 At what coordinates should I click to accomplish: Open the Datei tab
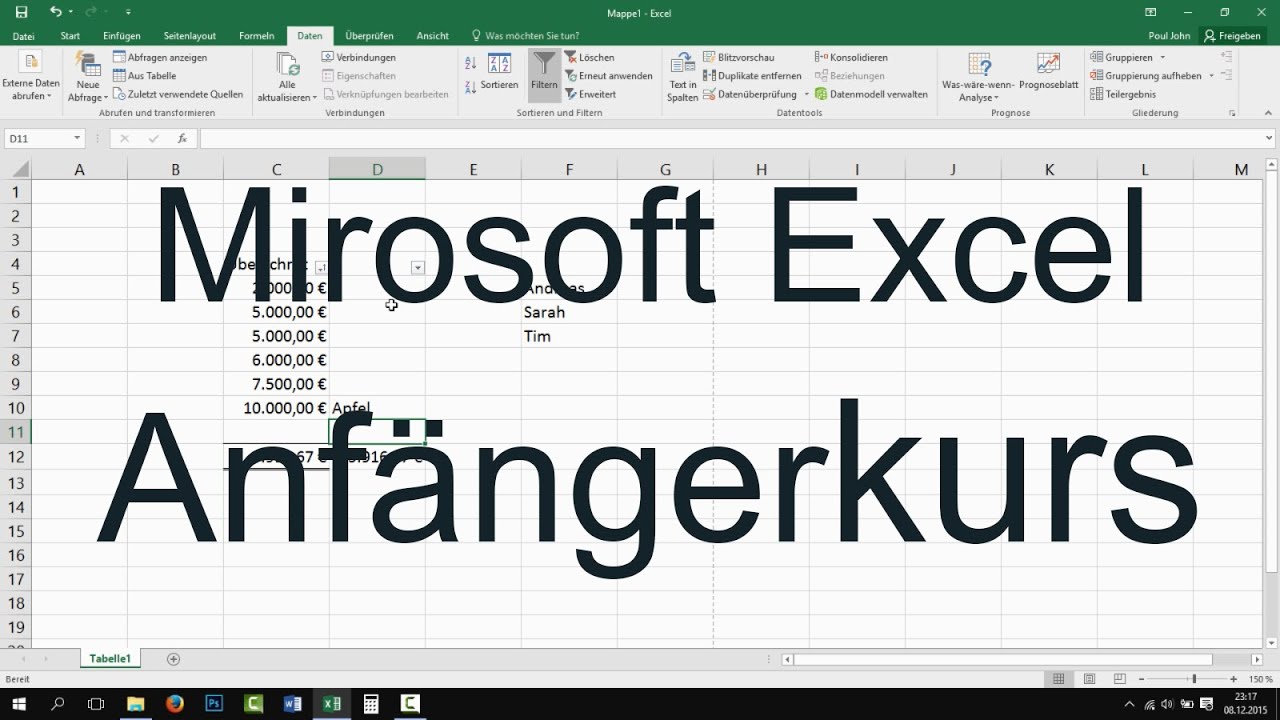click(23, 36)
